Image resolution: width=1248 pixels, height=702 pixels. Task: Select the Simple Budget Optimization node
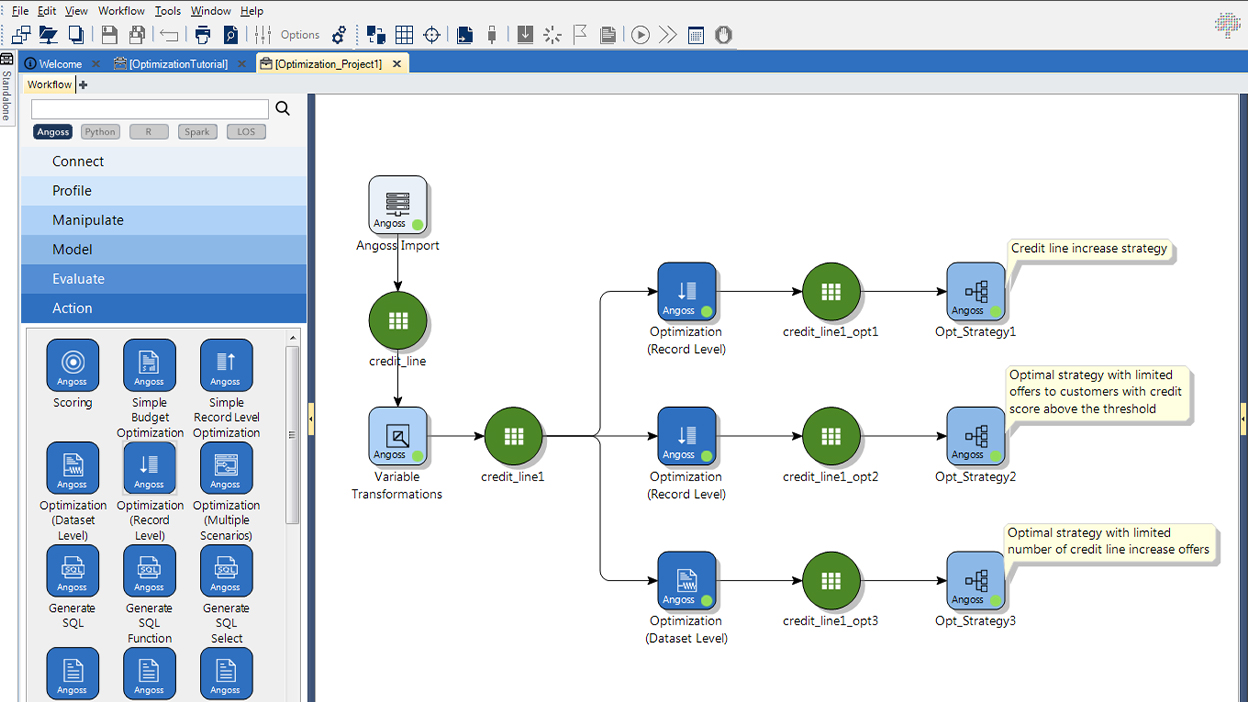point(148,366)
